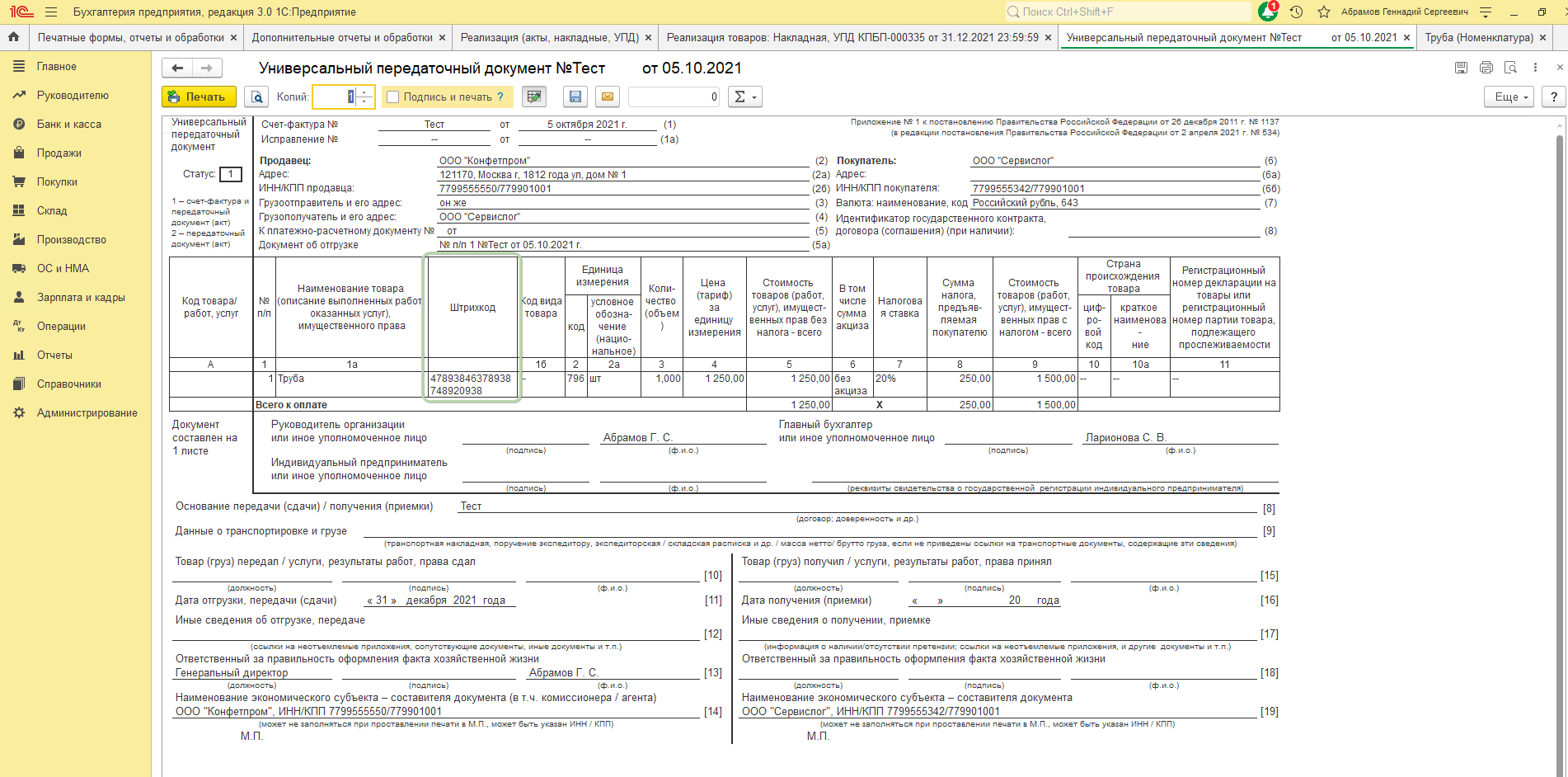Image resolution: width=1568 pixels, height=777 pixels.
Task: Toggle document editing mode icon
Action: pos(534,97)
